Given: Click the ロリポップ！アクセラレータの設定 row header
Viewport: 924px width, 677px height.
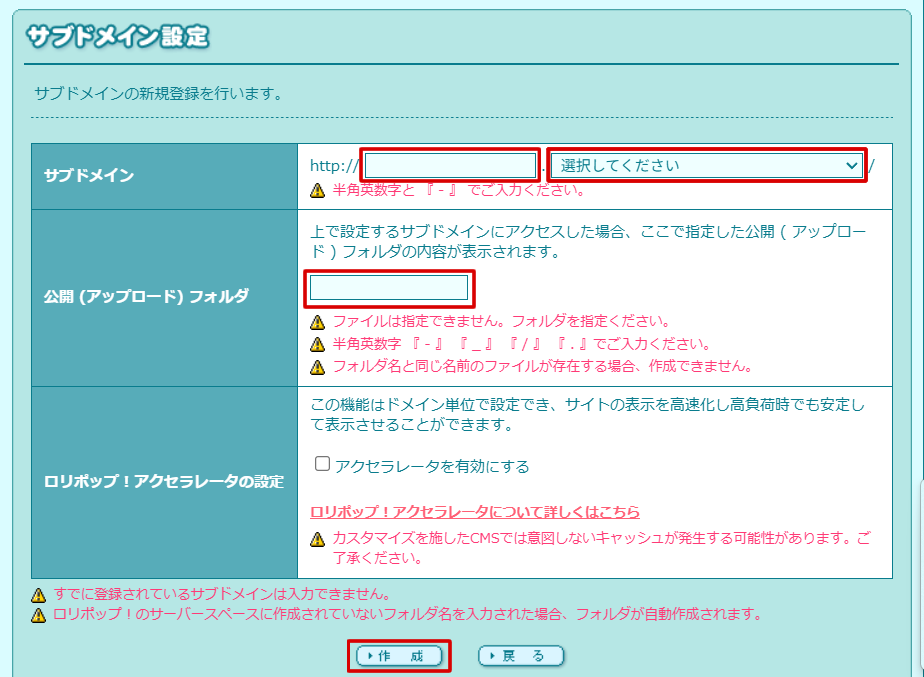Looking at the screenshot, I should click(x=164, y=481).
